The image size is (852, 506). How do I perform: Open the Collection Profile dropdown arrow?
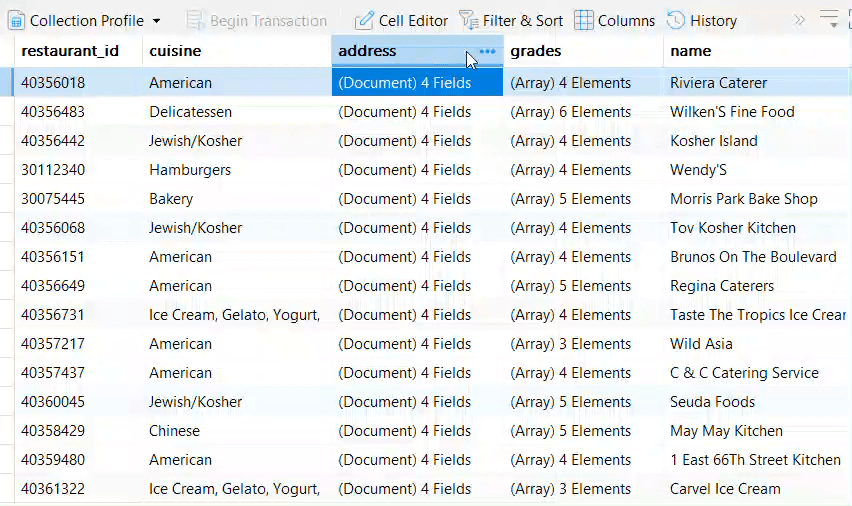(x=156, y=21)
